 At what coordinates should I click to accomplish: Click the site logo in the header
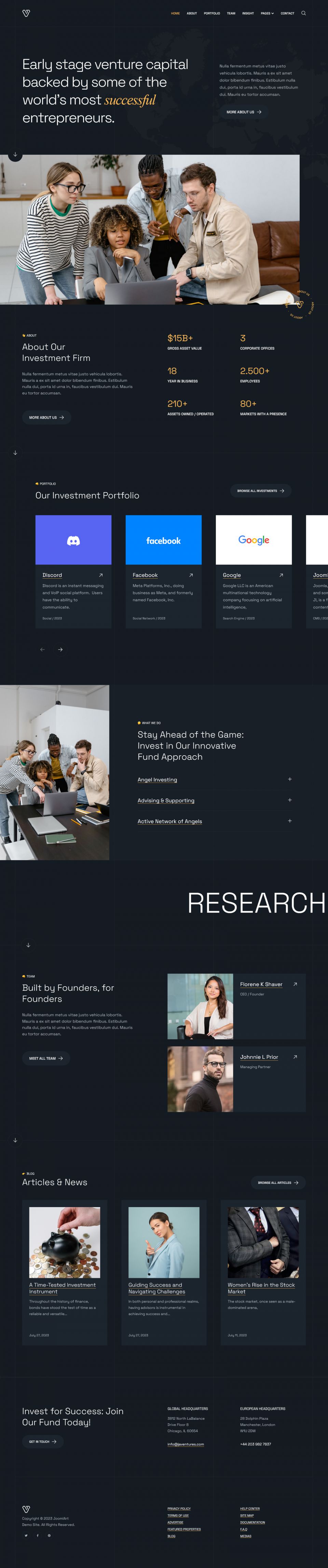(x=26, y=13)
